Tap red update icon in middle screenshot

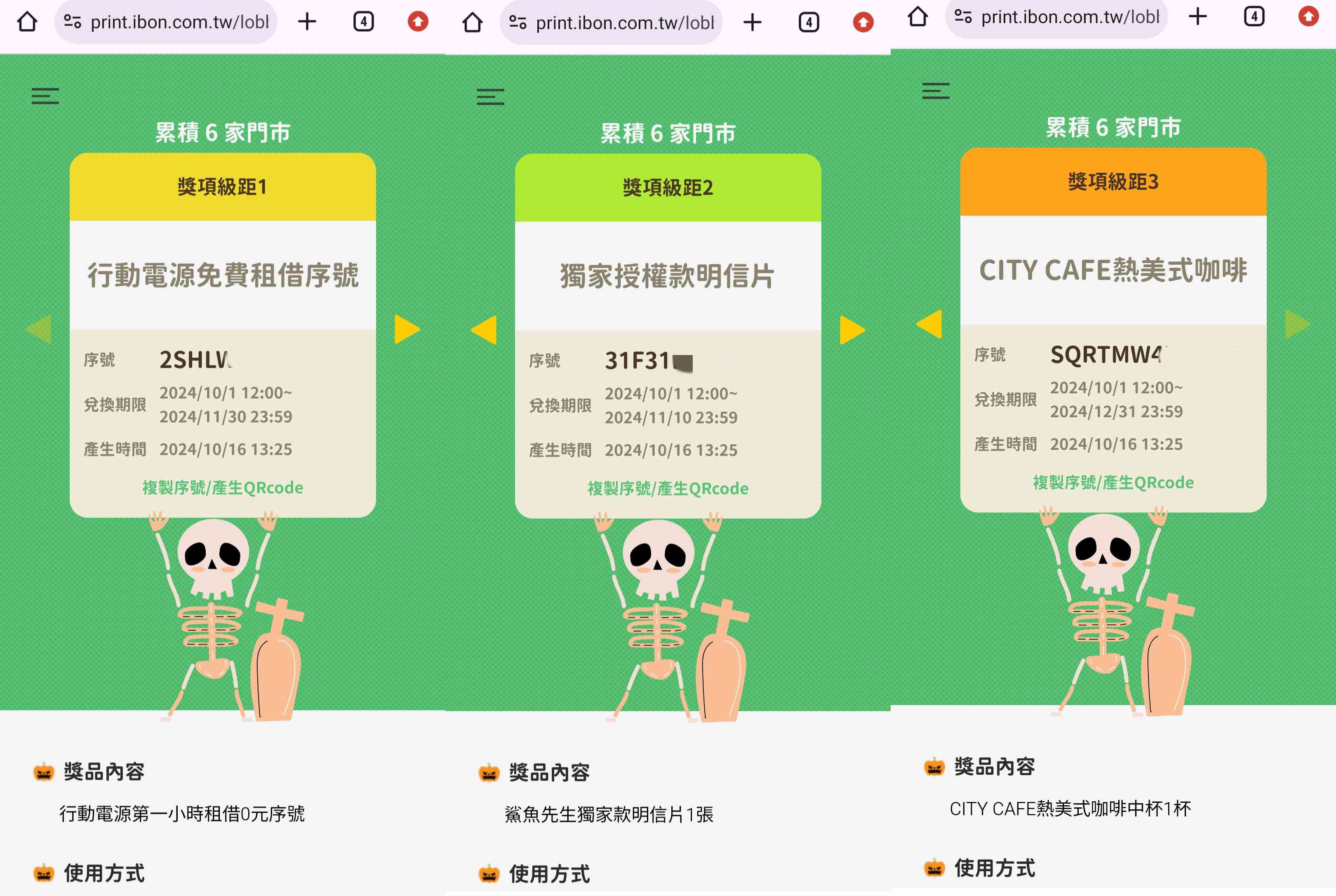[863, 22]
